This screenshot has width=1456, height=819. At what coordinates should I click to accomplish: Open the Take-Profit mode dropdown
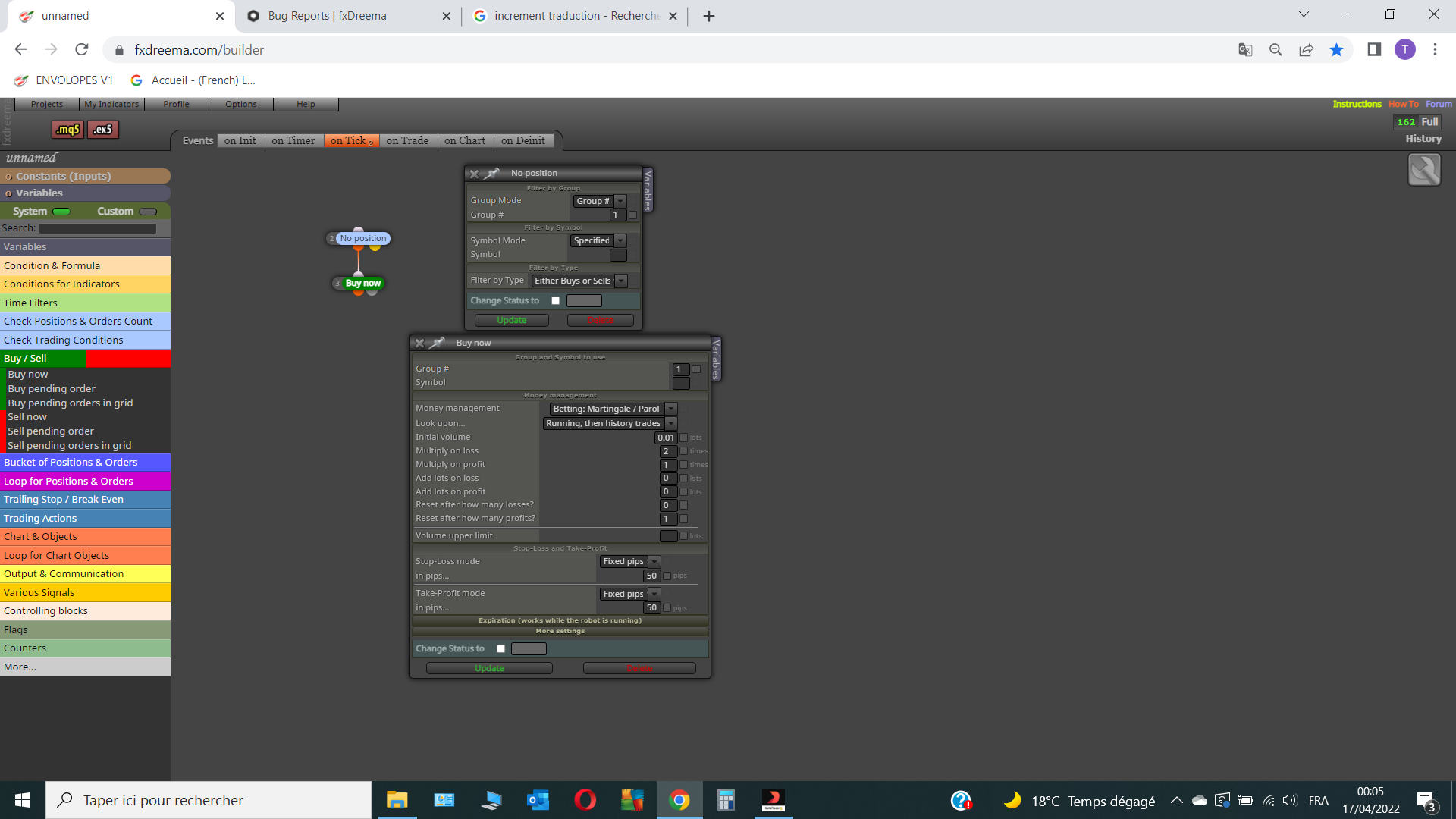(x=630, y=594)
